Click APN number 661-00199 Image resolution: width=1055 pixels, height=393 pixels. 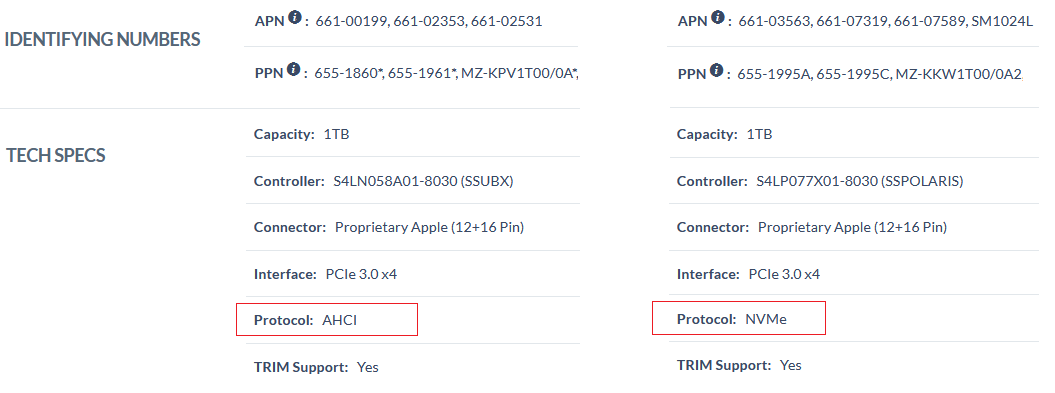[x=352, y=22]
